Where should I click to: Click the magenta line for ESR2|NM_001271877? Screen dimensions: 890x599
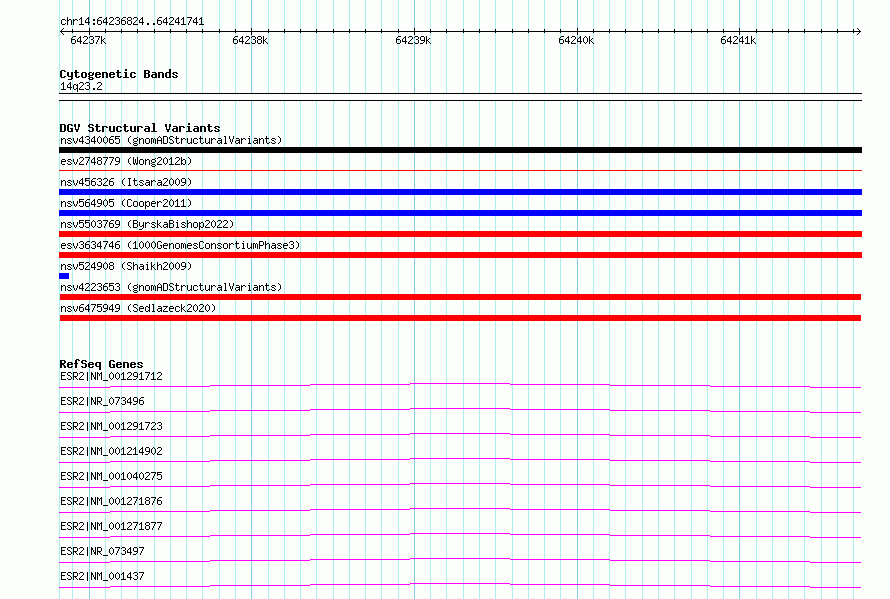[x=460, y=535]
